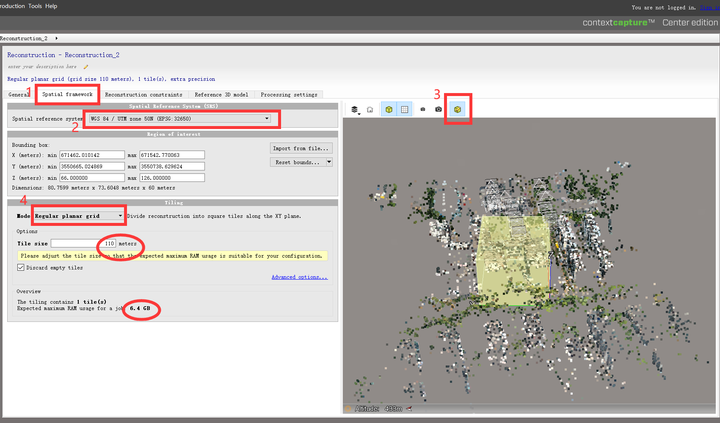This screenshot has height=423, width=720.
Task: Click the region of interest edit icon
Action: (459, 109)
